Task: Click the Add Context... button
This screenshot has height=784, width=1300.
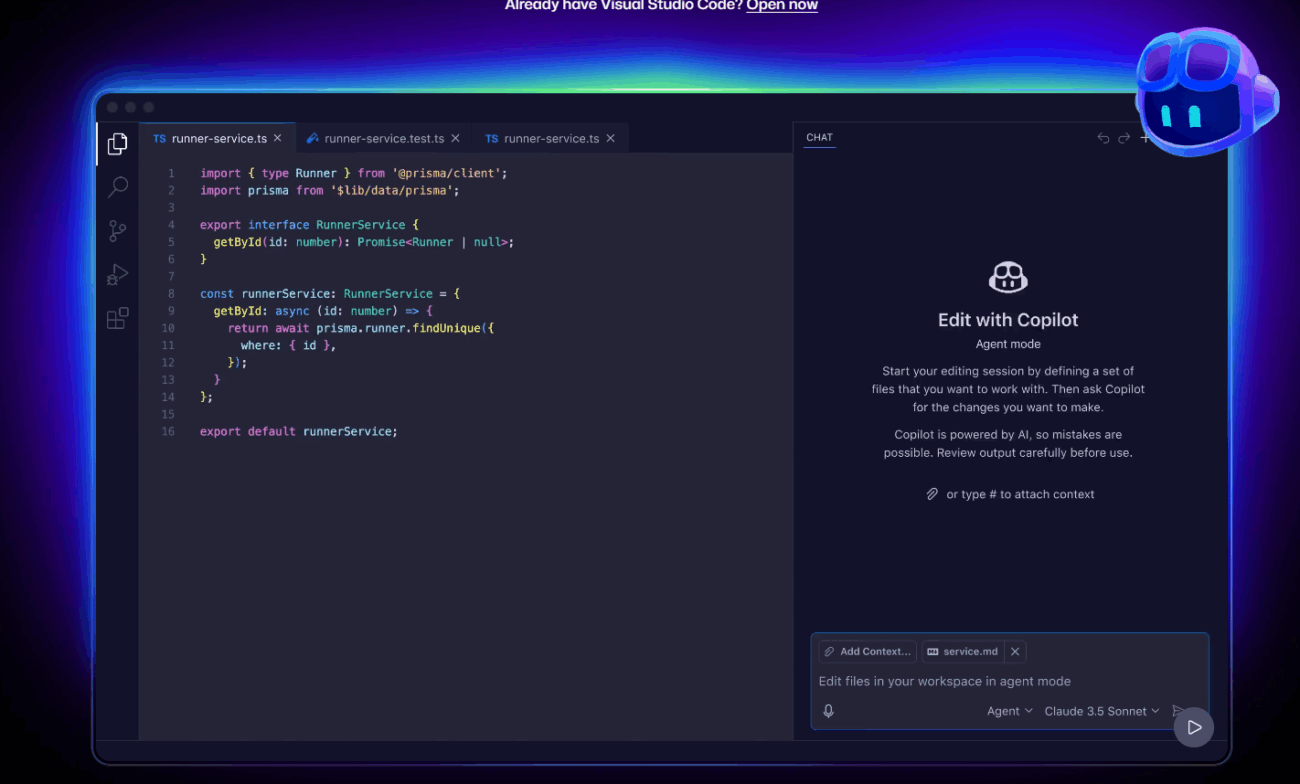Action: click(867, 651)
